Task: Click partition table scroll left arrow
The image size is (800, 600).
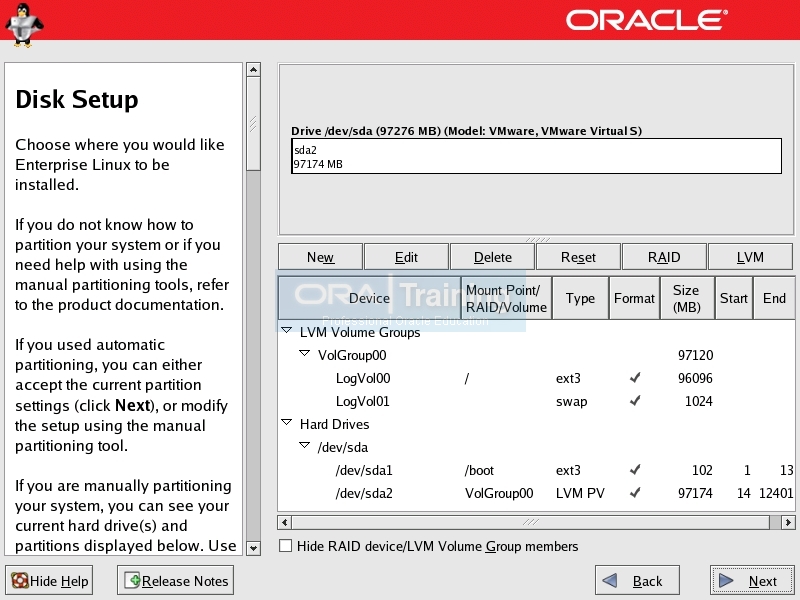Action: [x=285, y=522]
